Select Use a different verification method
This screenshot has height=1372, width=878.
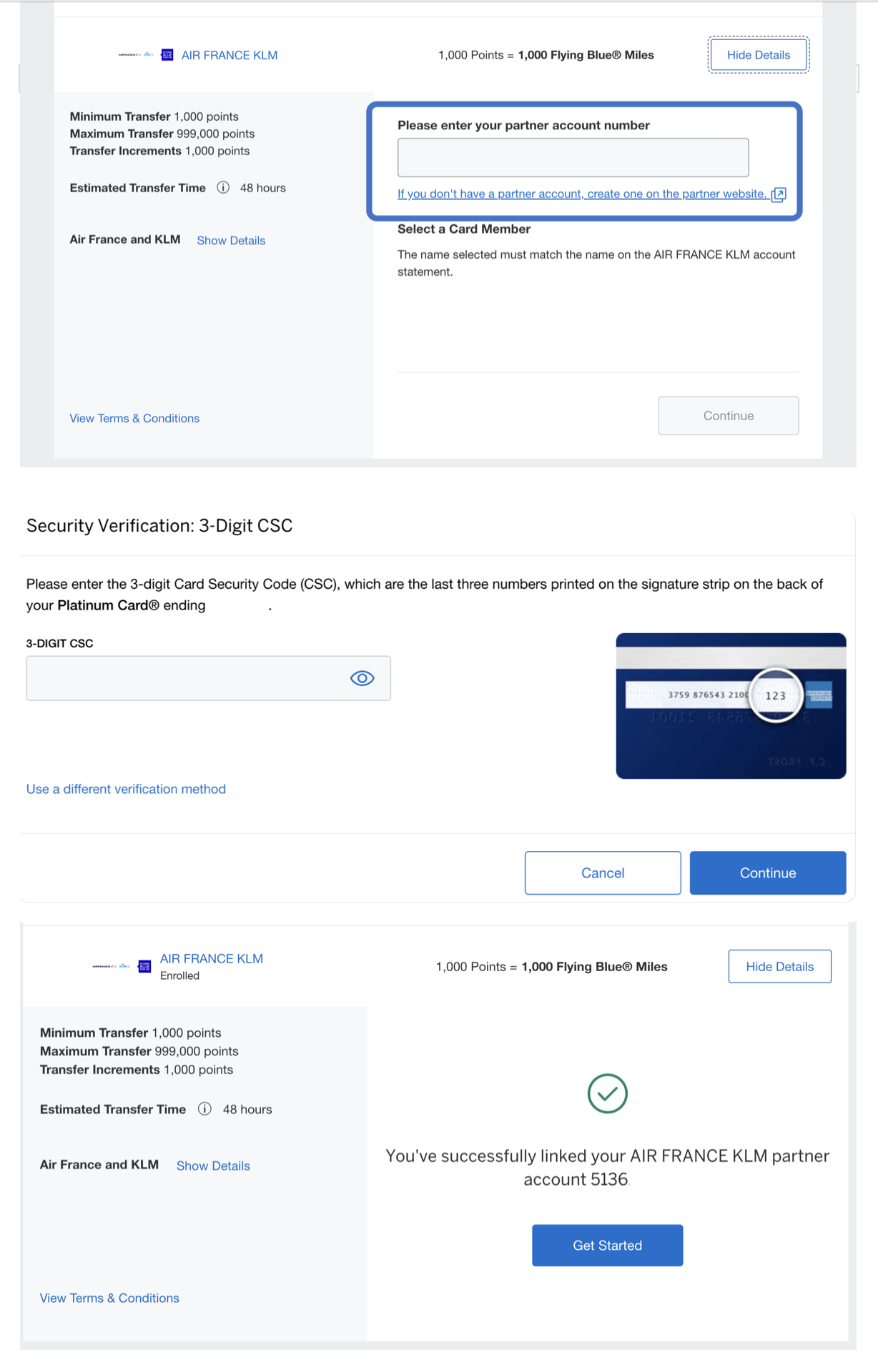[126, 789]
